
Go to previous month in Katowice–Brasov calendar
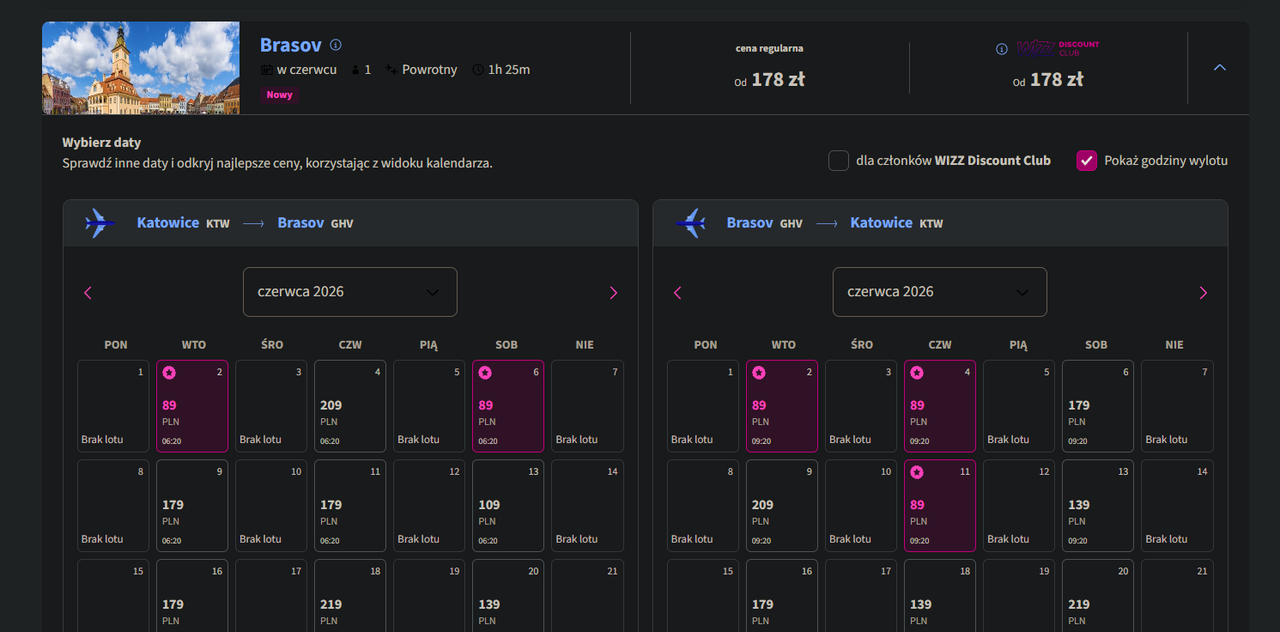click(x=88, y=293)
